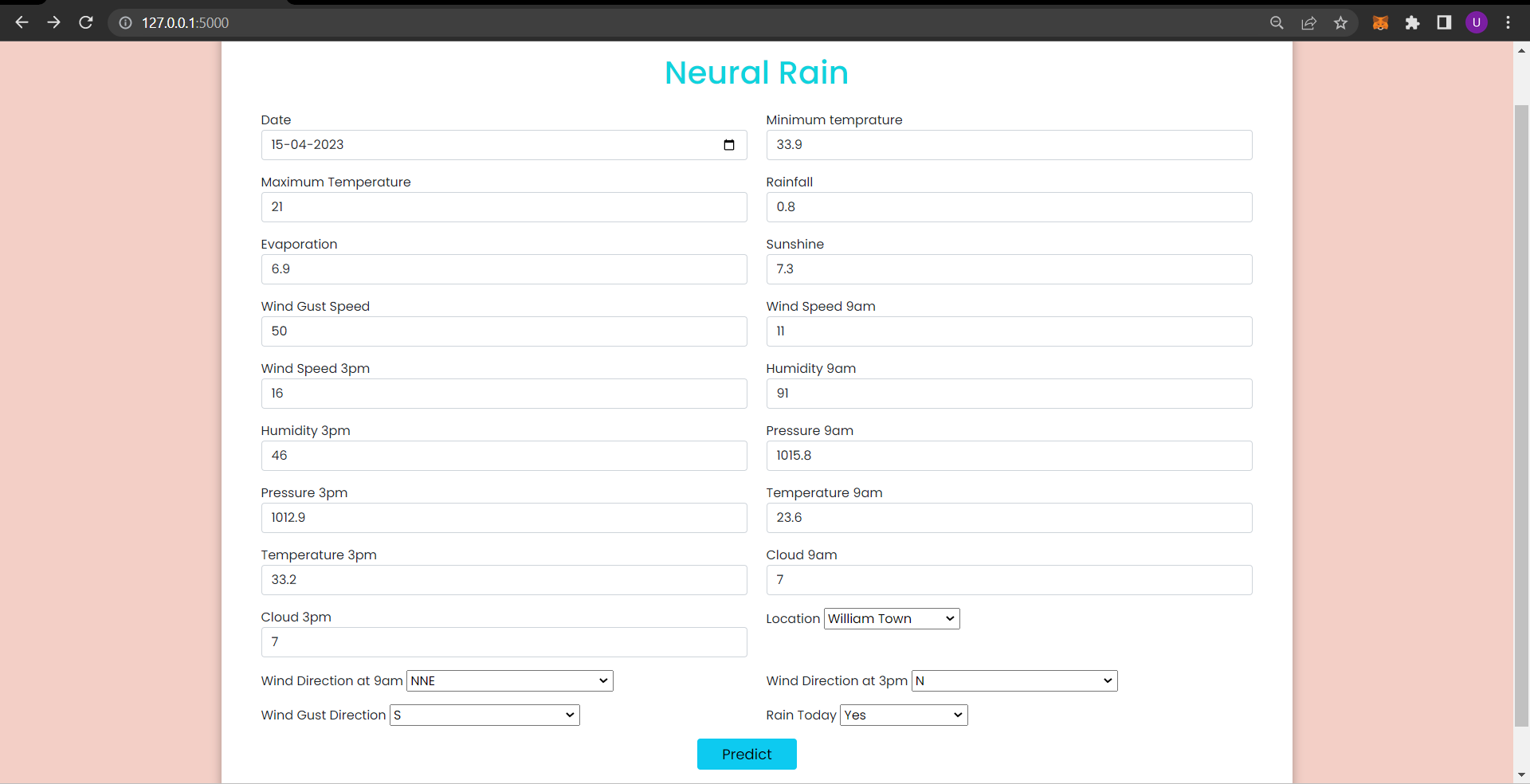Open the user profile avatar
This screenshot has width=1530, height=784.
(1477, 22)
